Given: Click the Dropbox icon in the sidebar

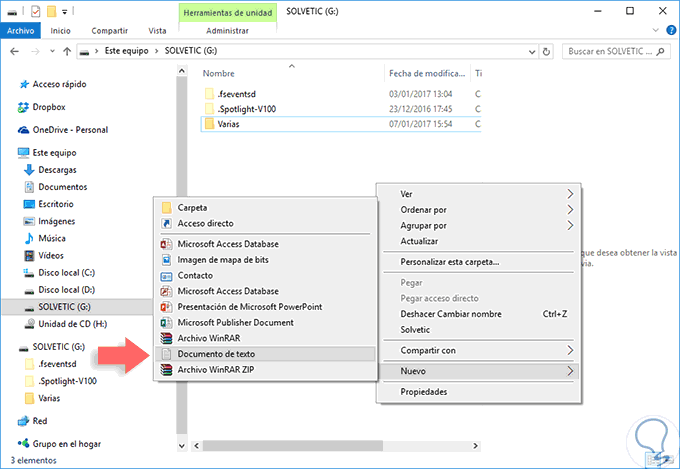Looking at the screenshot, I should 23,107.
